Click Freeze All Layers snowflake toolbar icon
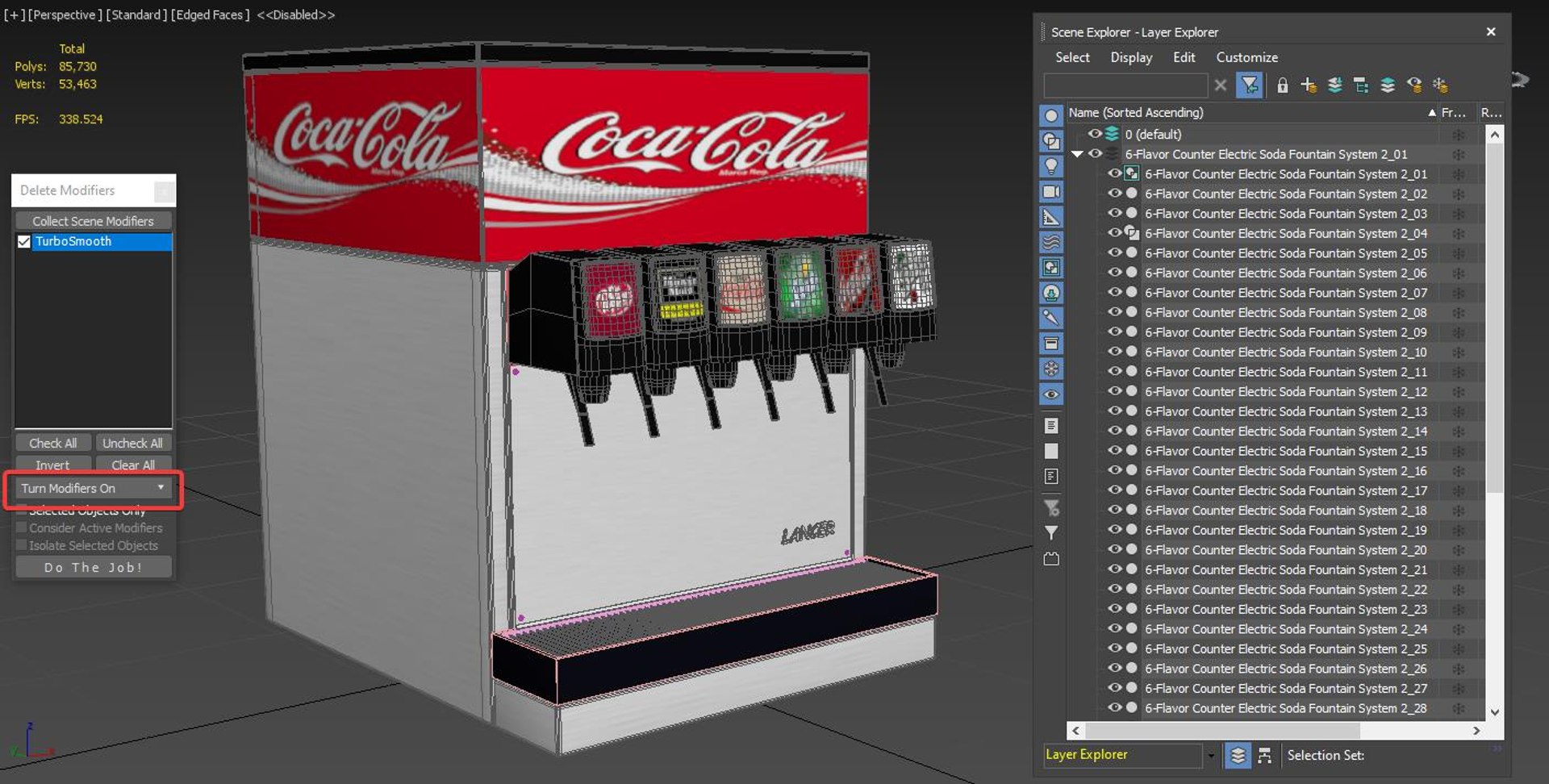 (x=1440, y=85)
